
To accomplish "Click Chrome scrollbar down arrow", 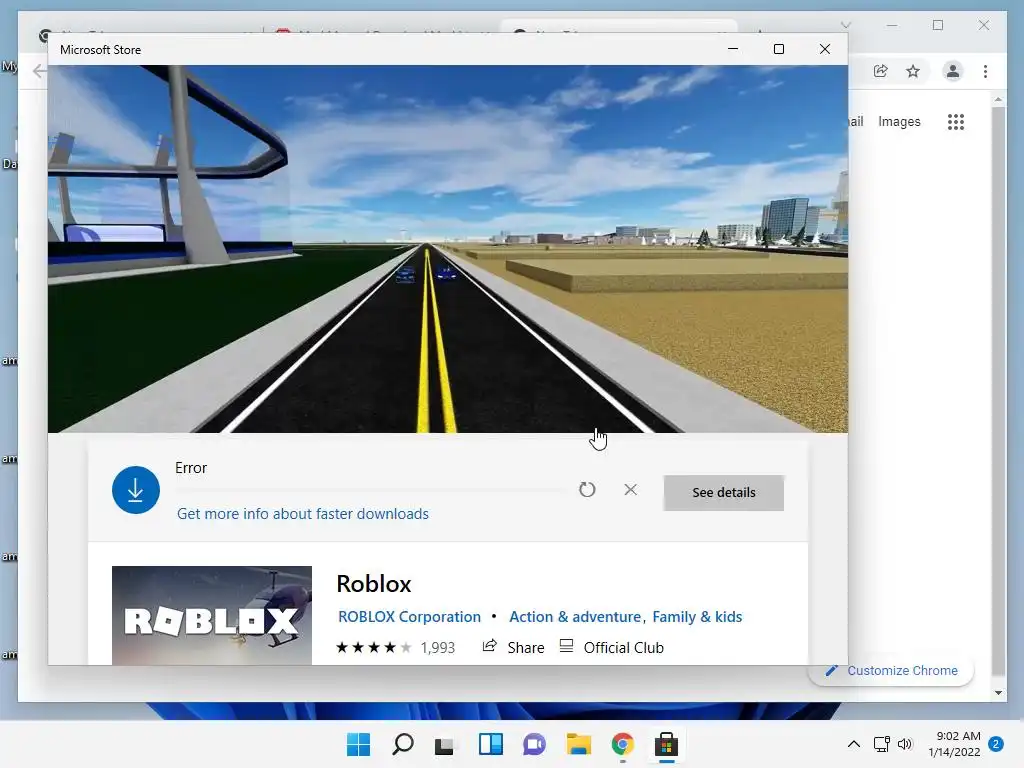I will click(998, 692).
